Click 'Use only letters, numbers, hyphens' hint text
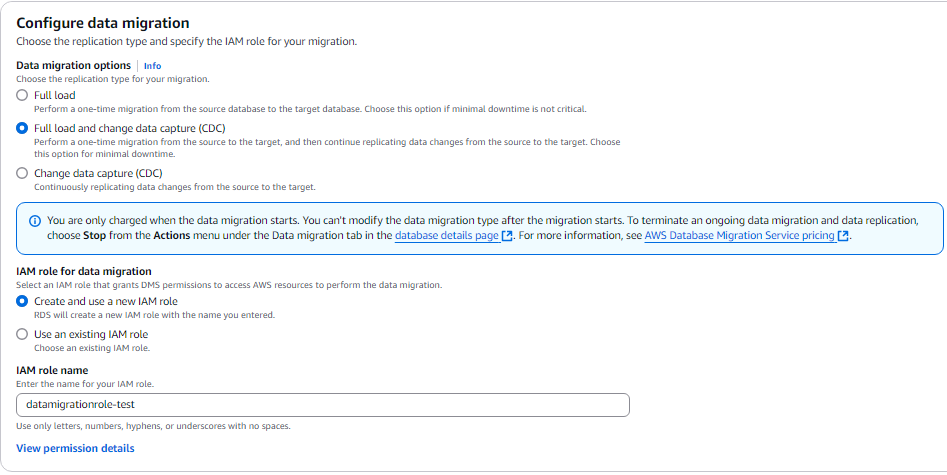The width and height of the screenshot is (947, 475). 153,426
